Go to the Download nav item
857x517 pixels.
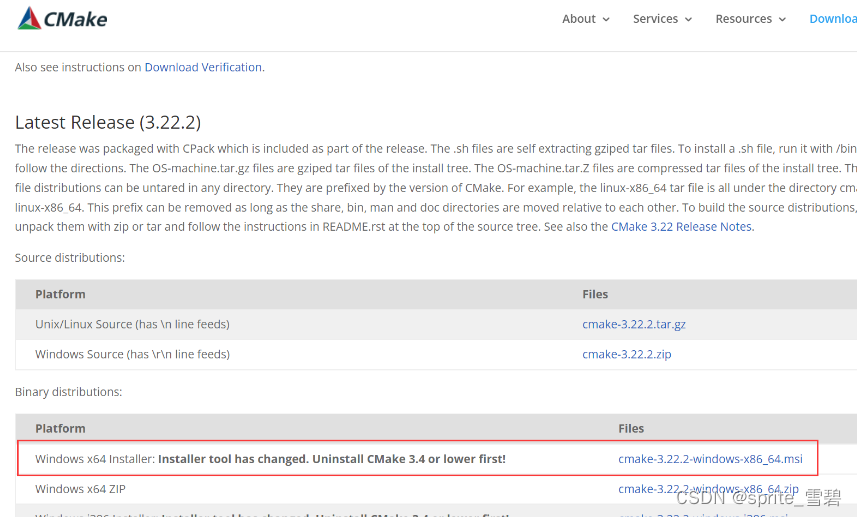[x=833, y=19]
